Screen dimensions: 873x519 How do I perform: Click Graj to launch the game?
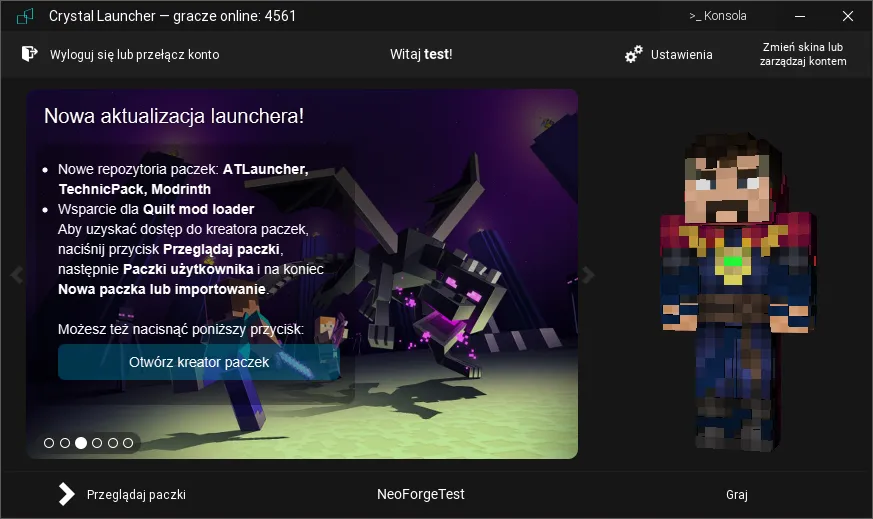737,494
